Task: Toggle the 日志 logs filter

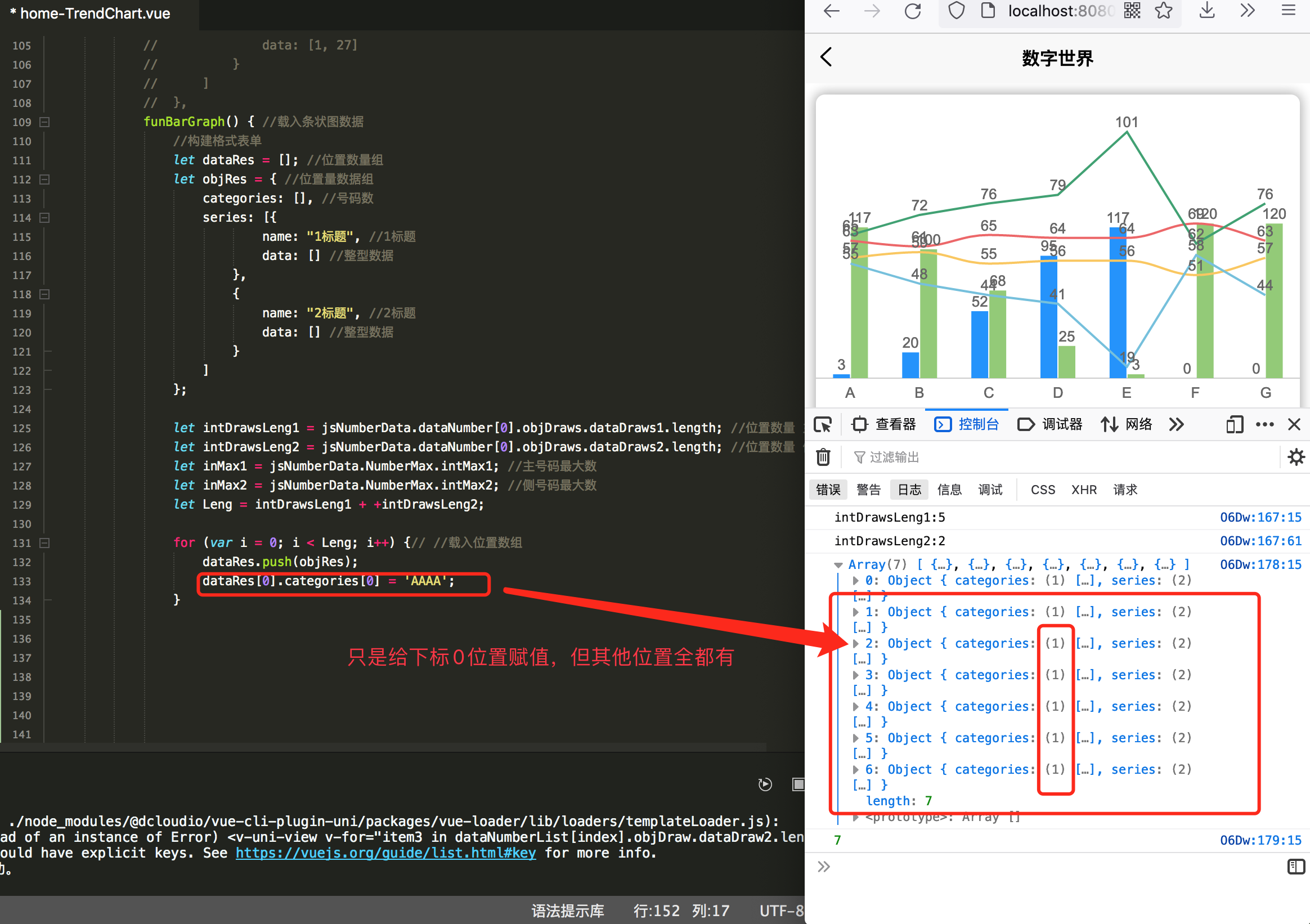Action: [909, 490]
